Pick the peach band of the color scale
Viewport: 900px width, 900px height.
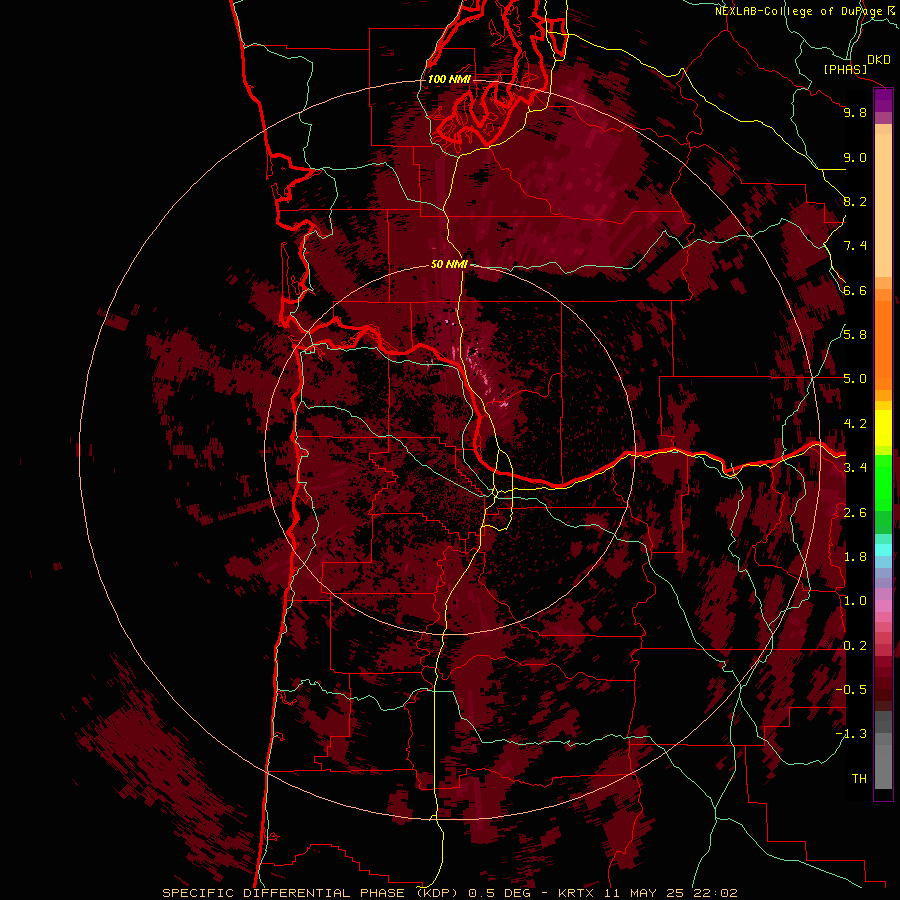pos(883,204)
